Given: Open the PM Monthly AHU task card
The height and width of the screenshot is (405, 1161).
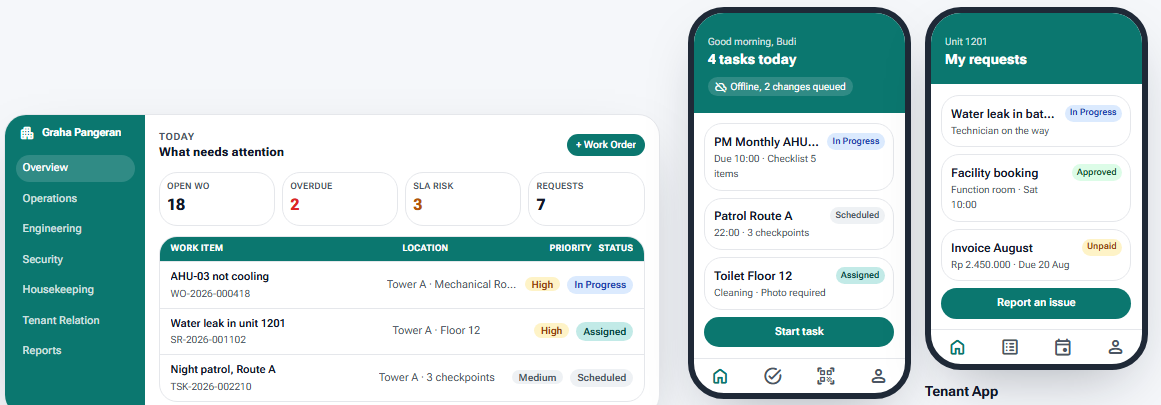Looking at the screenshot, I should pyautogui.click(x=799, y=157).
